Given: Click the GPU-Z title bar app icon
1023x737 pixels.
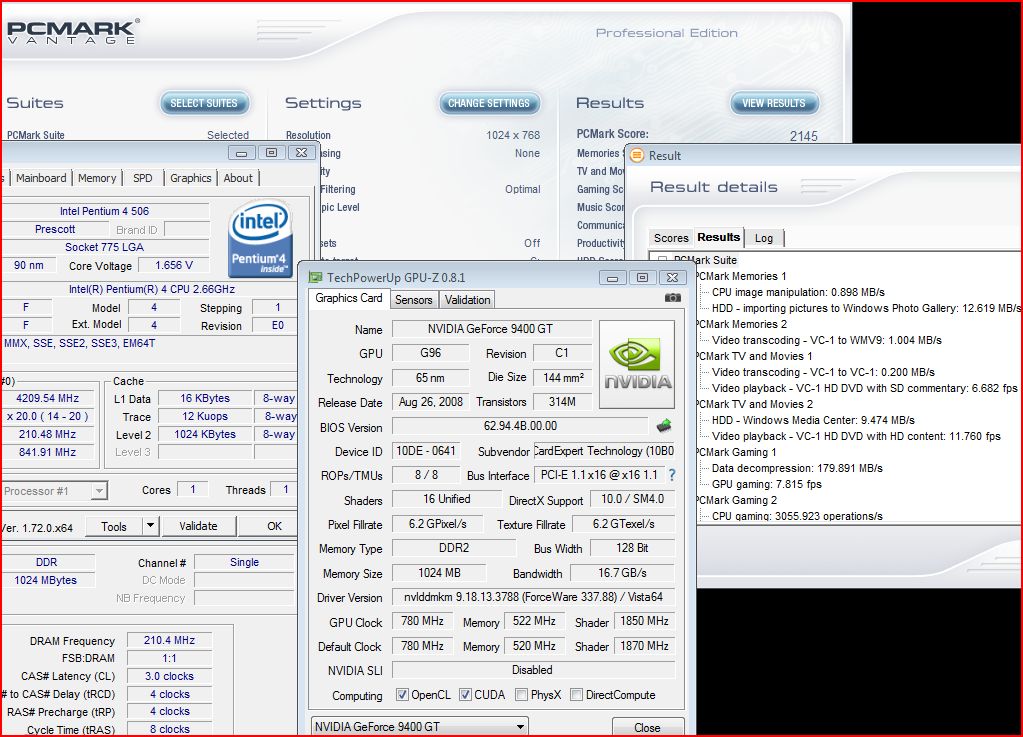Looking at the screenshot, I should tap(316, 278).
